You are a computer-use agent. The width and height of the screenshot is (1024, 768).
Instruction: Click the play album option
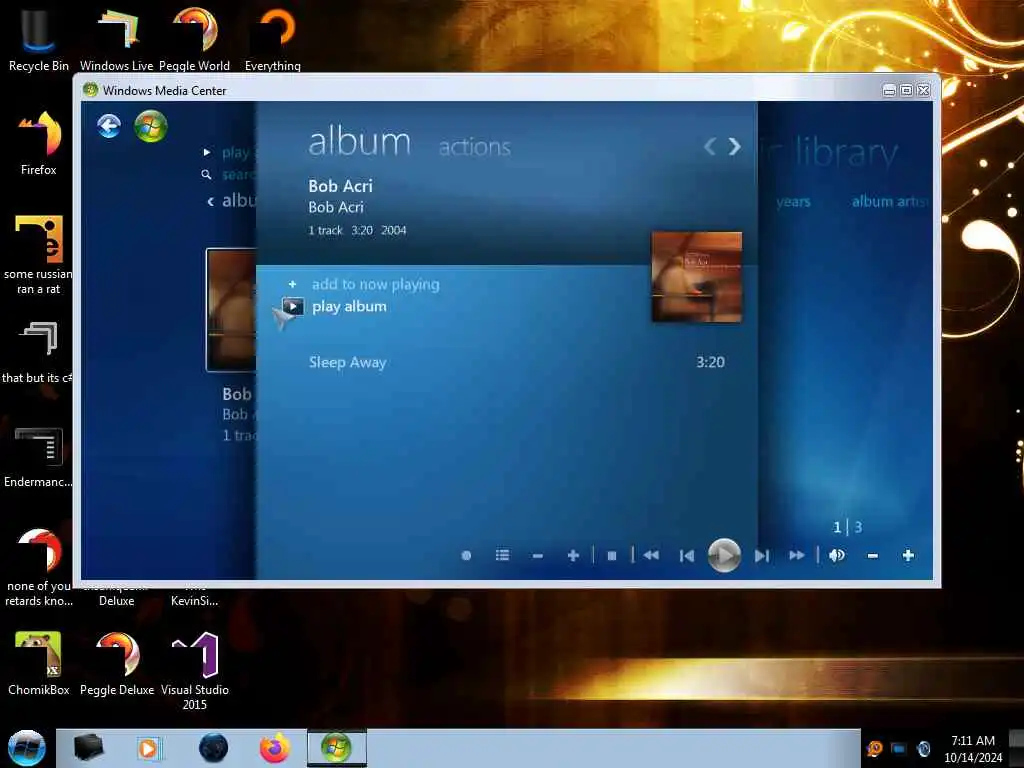tap(349, 306)
